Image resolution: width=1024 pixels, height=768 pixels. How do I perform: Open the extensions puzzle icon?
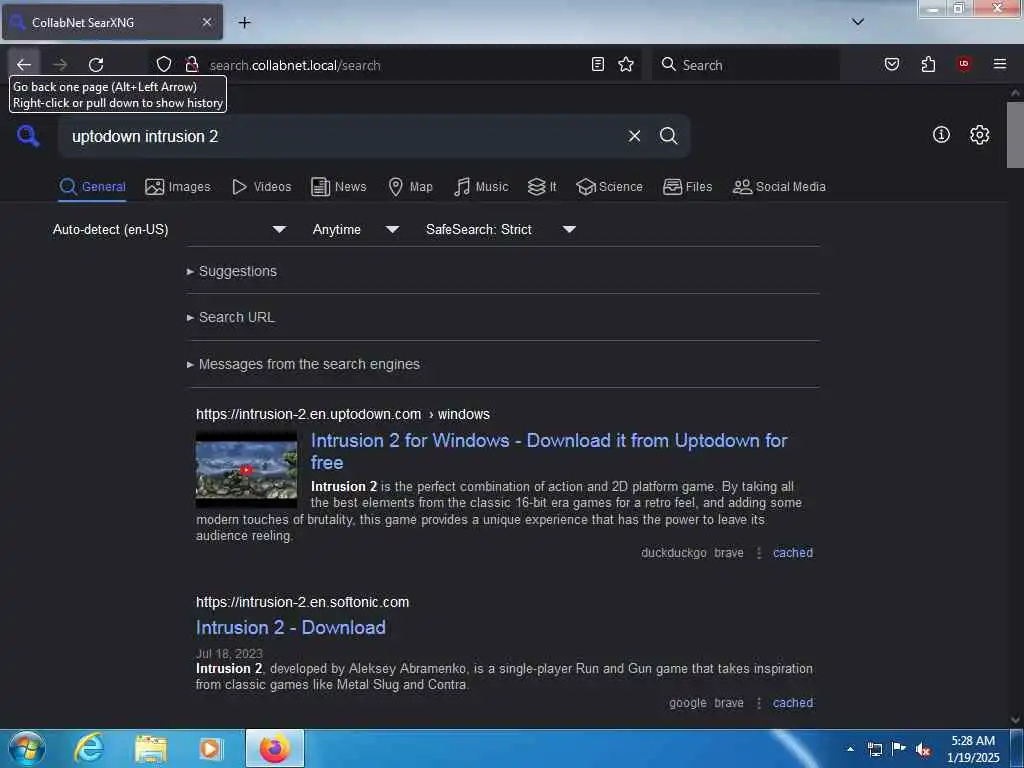click(928, 64)
